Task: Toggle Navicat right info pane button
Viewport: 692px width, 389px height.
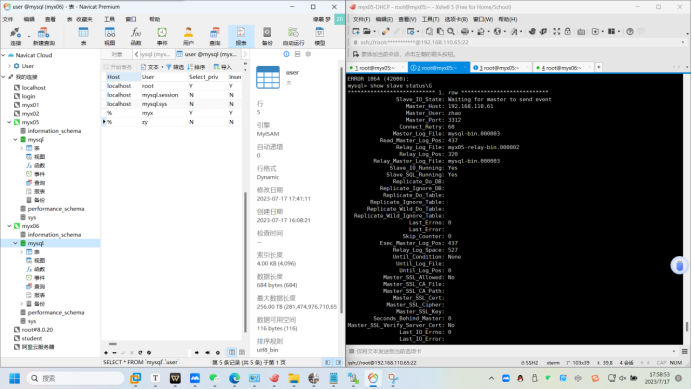Action: point(338,363)
